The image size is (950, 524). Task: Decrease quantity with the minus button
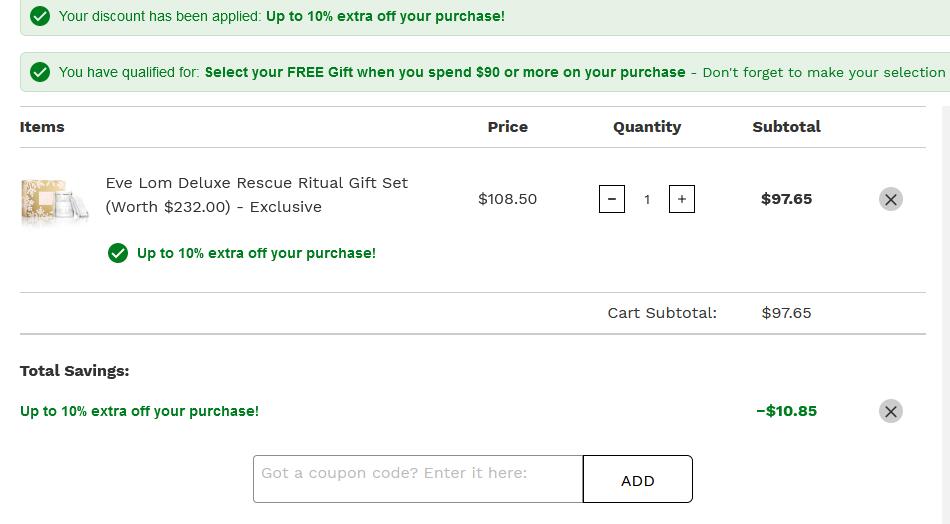612,199
